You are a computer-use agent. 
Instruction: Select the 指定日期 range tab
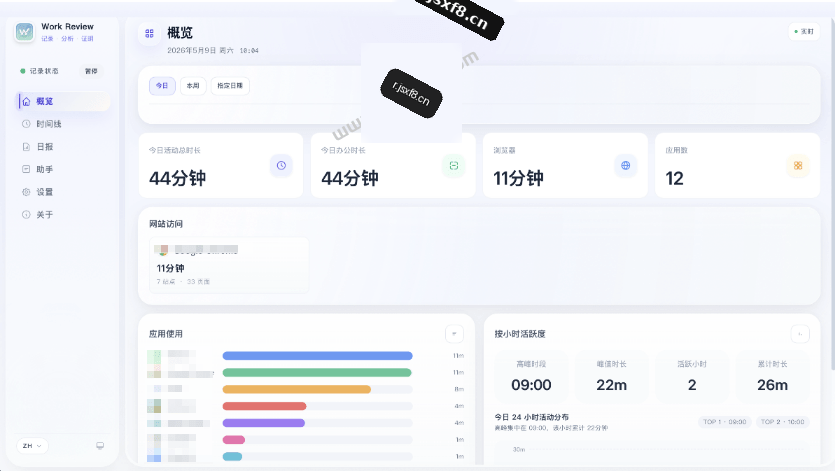click(230, 86)
